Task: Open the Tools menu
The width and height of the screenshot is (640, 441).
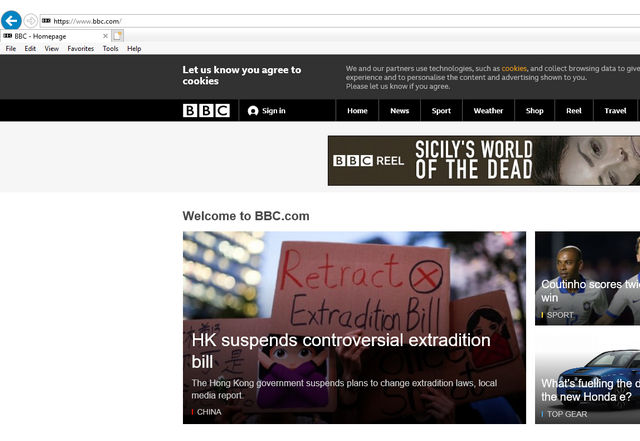Action: pos(110,48)
